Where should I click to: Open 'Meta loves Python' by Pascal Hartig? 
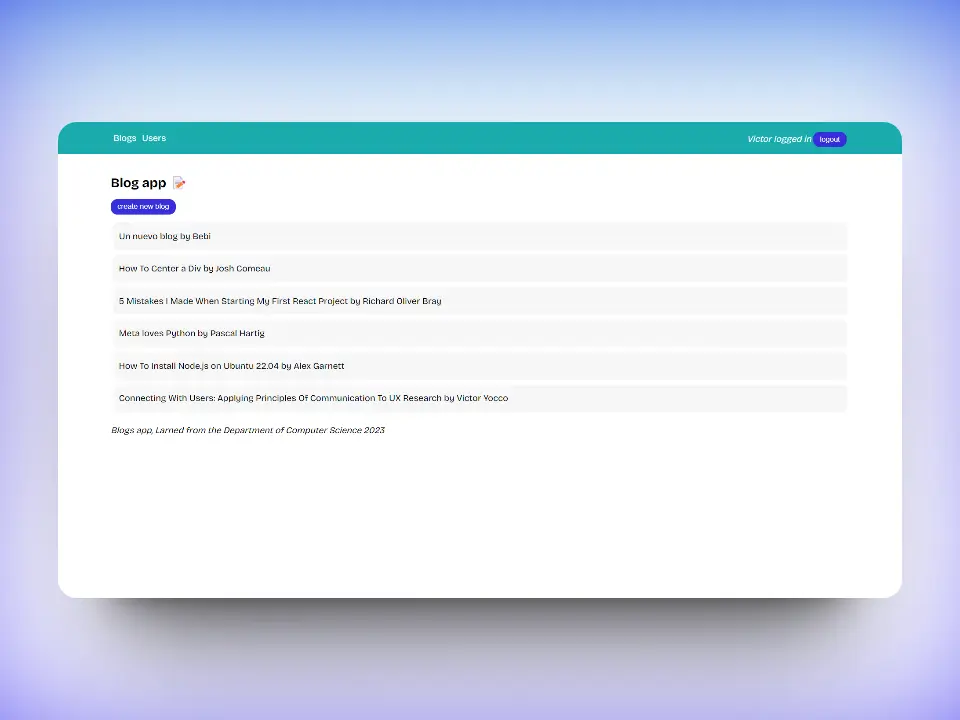tap(191, 333)
